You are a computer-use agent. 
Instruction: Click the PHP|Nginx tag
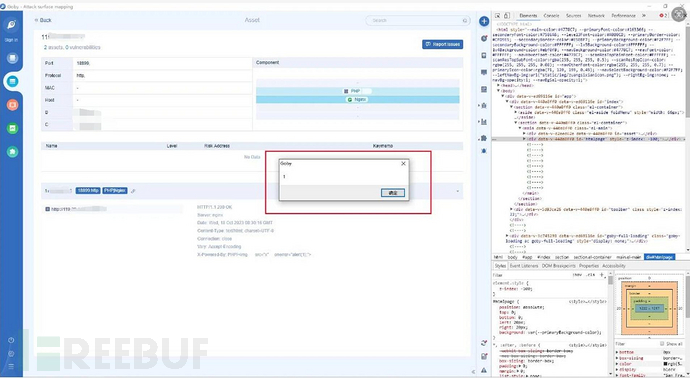[115, 191]
